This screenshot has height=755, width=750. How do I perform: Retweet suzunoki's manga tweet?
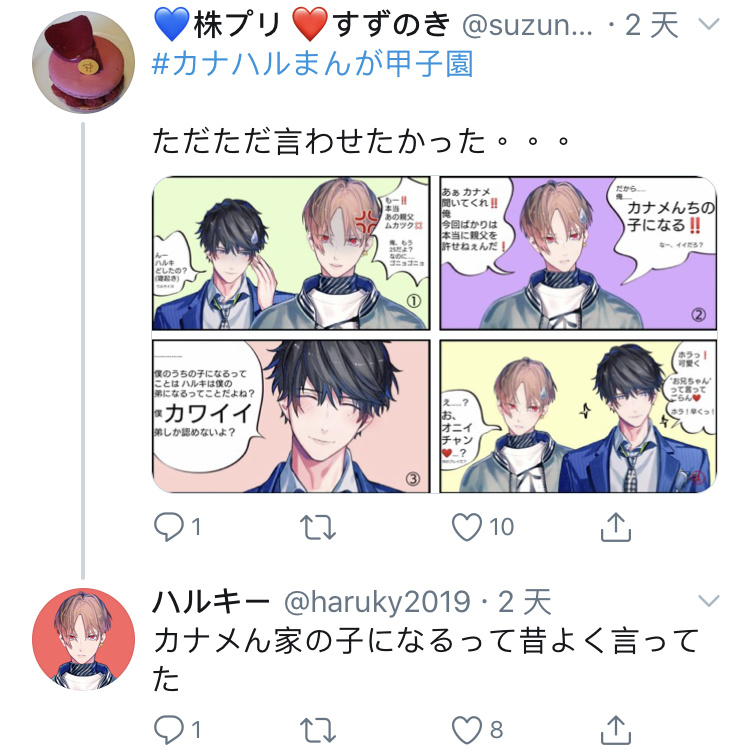(318, 527)
